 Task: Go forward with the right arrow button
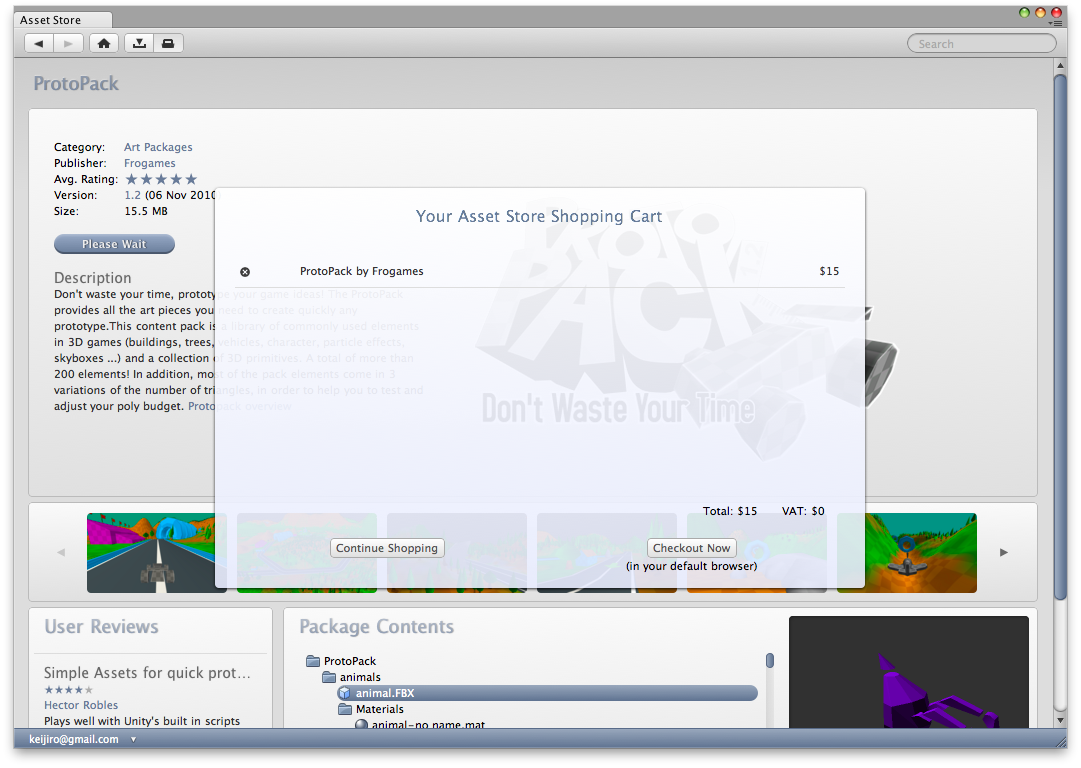coord(68,43)
